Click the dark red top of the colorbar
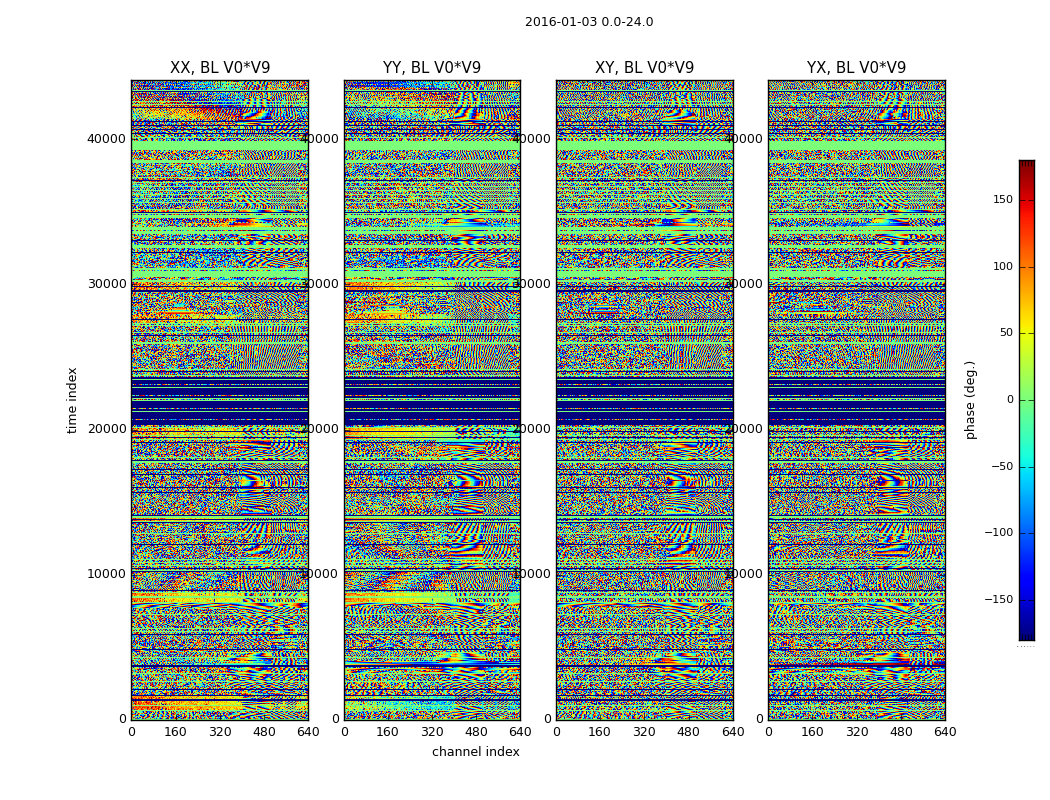Image resolution: width=1050 pixels, height=800 pixels. [1027, 164]
